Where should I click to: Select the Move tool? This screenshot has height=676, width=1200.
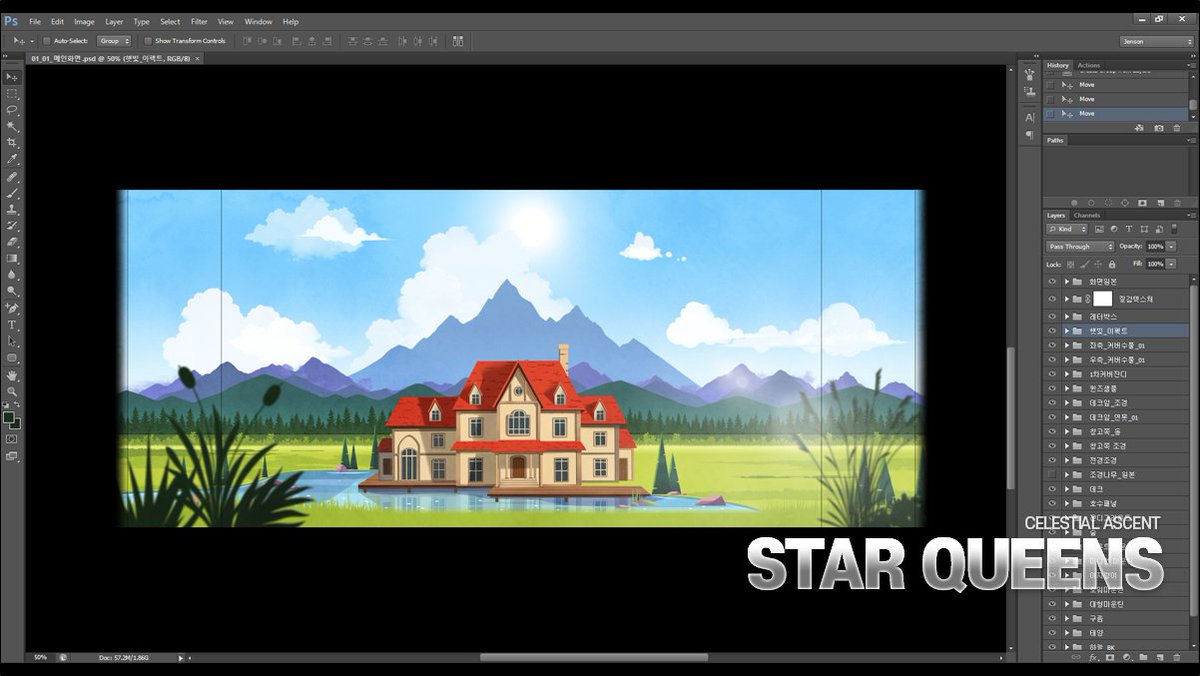[12, 77]
